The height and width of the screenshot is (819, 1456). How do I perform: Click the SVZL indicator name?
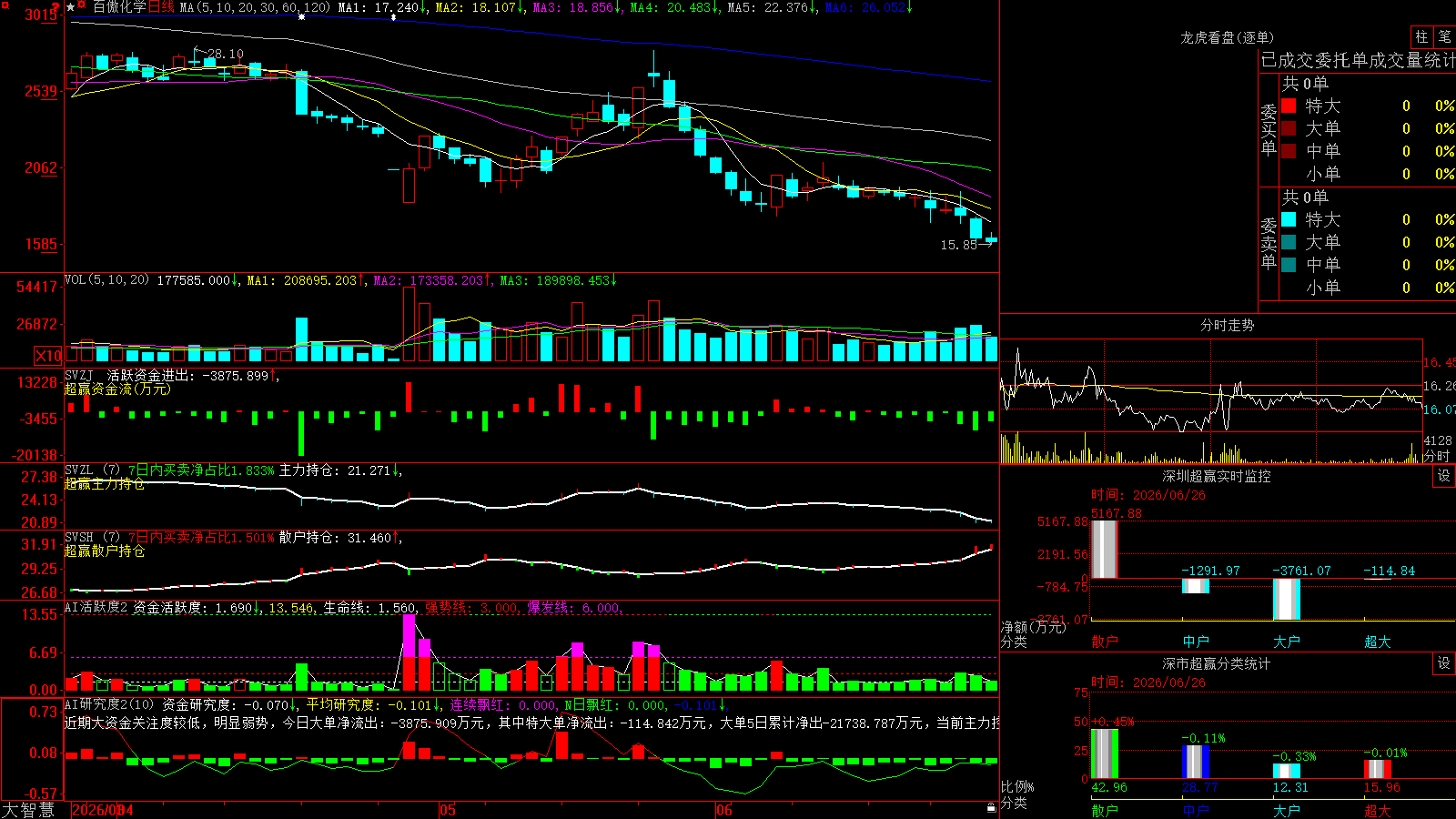click(79, 470)
